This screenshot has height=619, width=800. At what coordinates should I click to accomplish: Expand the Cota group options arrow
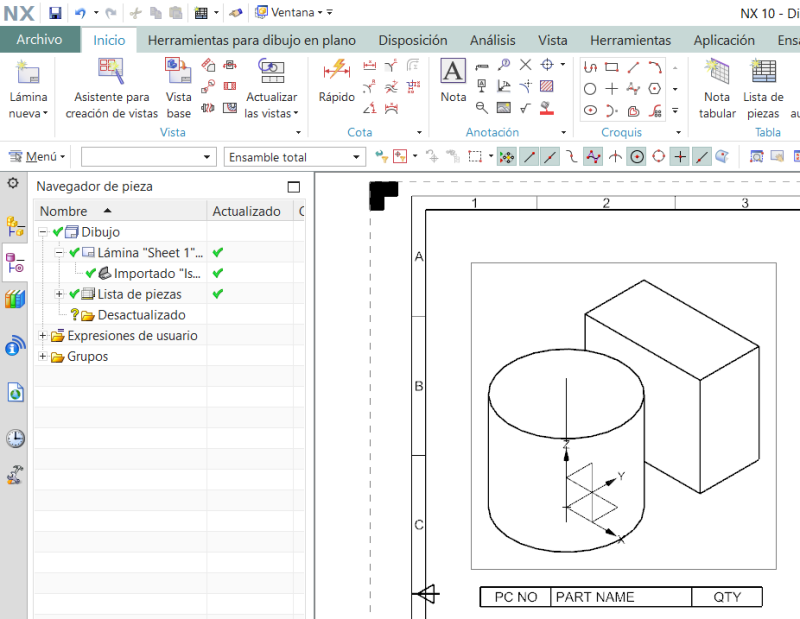[x=419, y=133]
